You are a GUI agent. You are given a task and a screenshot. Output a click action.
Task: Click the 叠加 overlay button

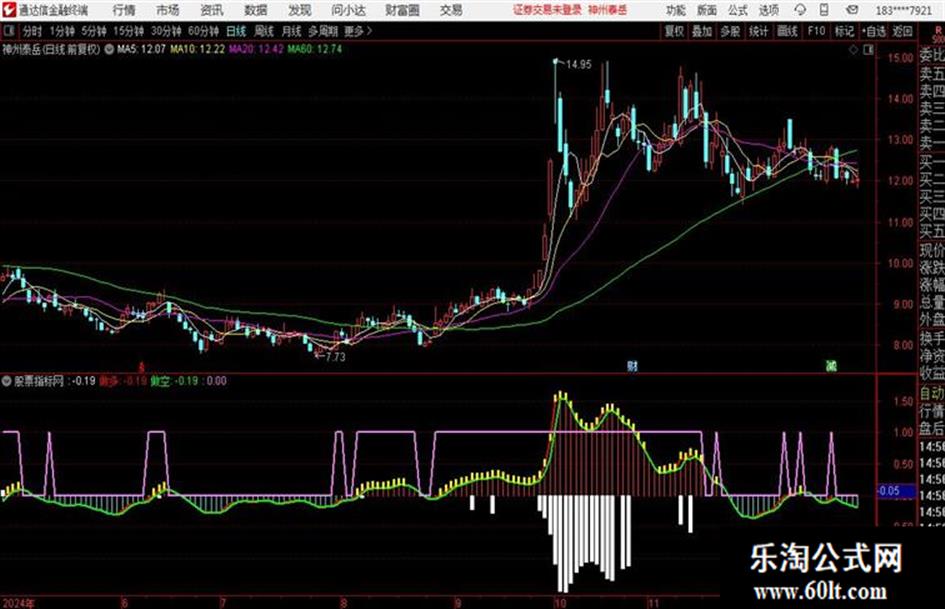pyautogui.click(x=702, y=31)
